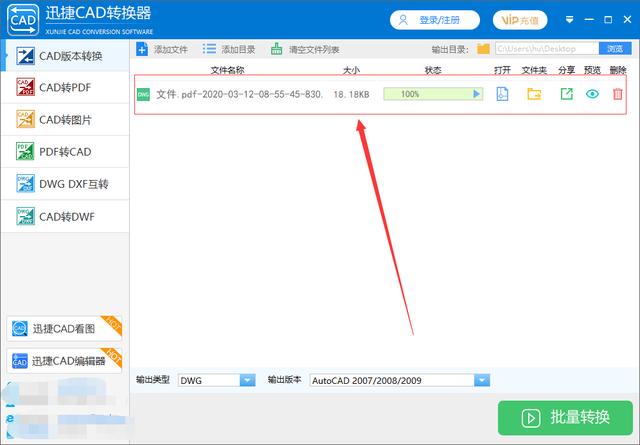Click the DWG DXF互转 sidebar icon
The width and height of the screenshot is (640, 445).
pos(25,184)
